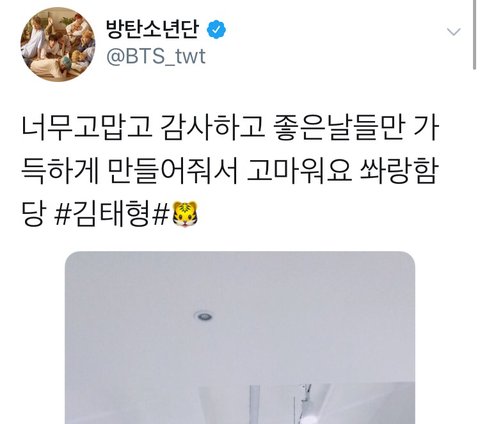
Task: Click the blue verified badge icon
Action: [216, 30]
